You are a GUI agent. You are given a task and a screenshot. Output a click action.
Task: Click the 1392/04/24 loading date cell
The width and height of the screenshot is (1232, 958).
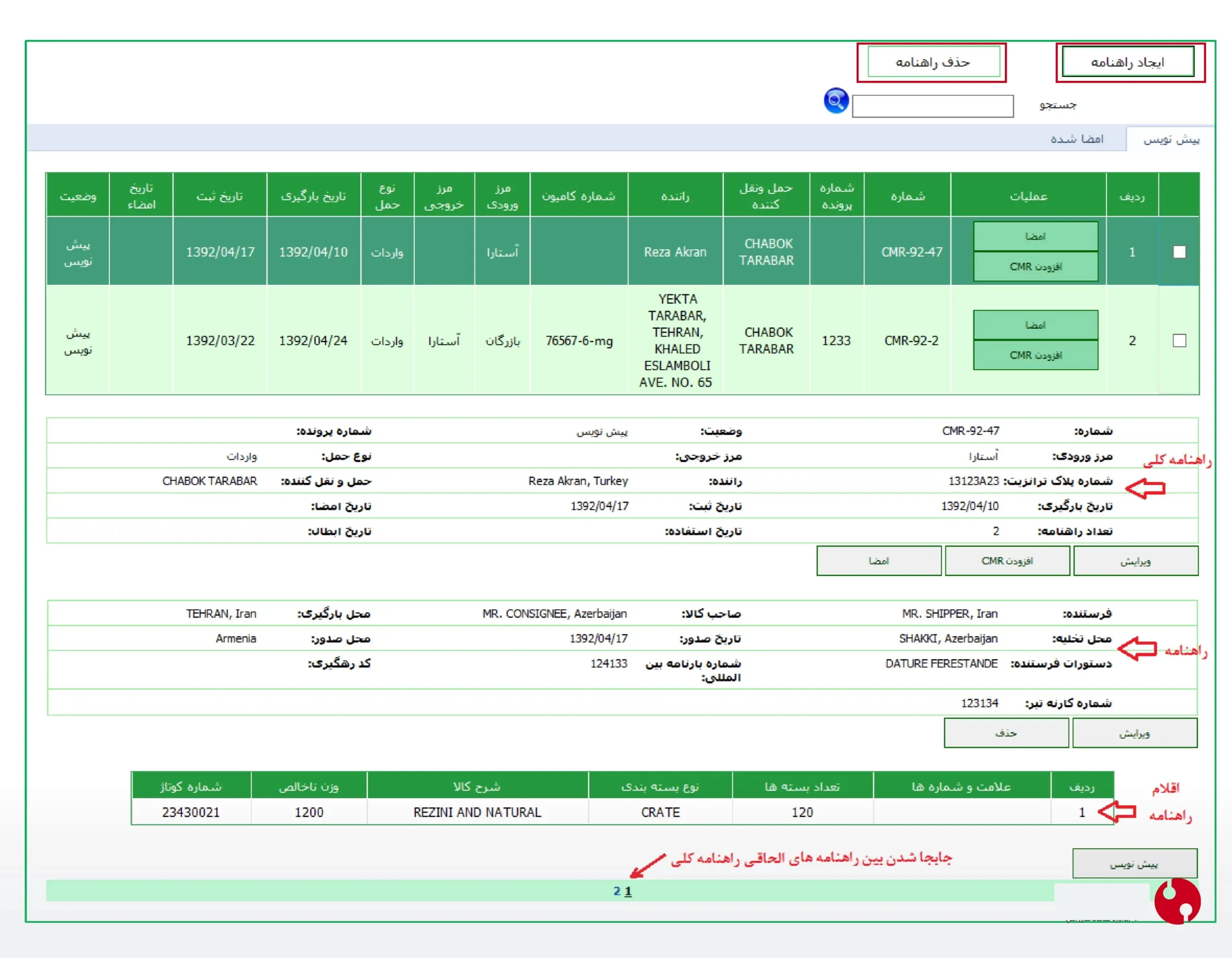click(313, 341)
